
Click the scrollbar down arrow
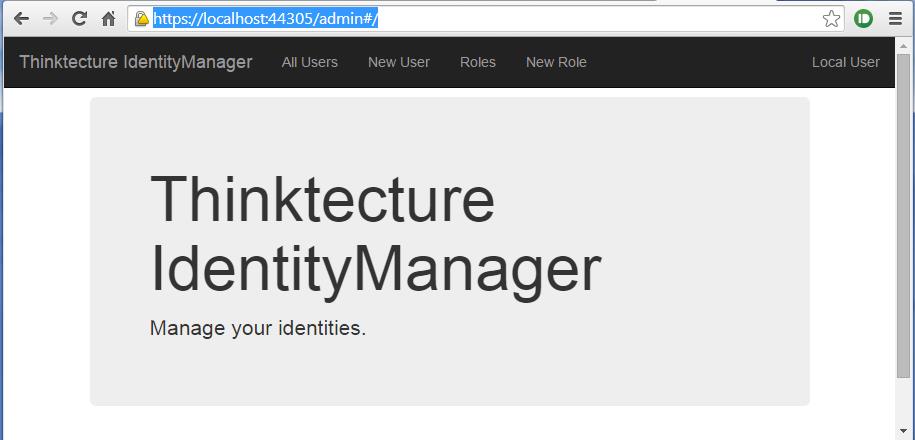pos(903,433)
